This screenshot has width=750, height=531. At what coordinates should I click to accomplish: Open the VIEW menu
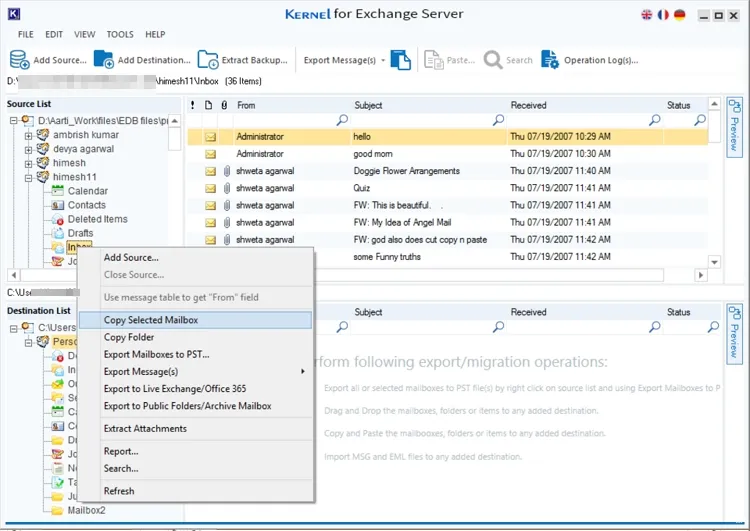pyautogui.click(x=85, y=34)
